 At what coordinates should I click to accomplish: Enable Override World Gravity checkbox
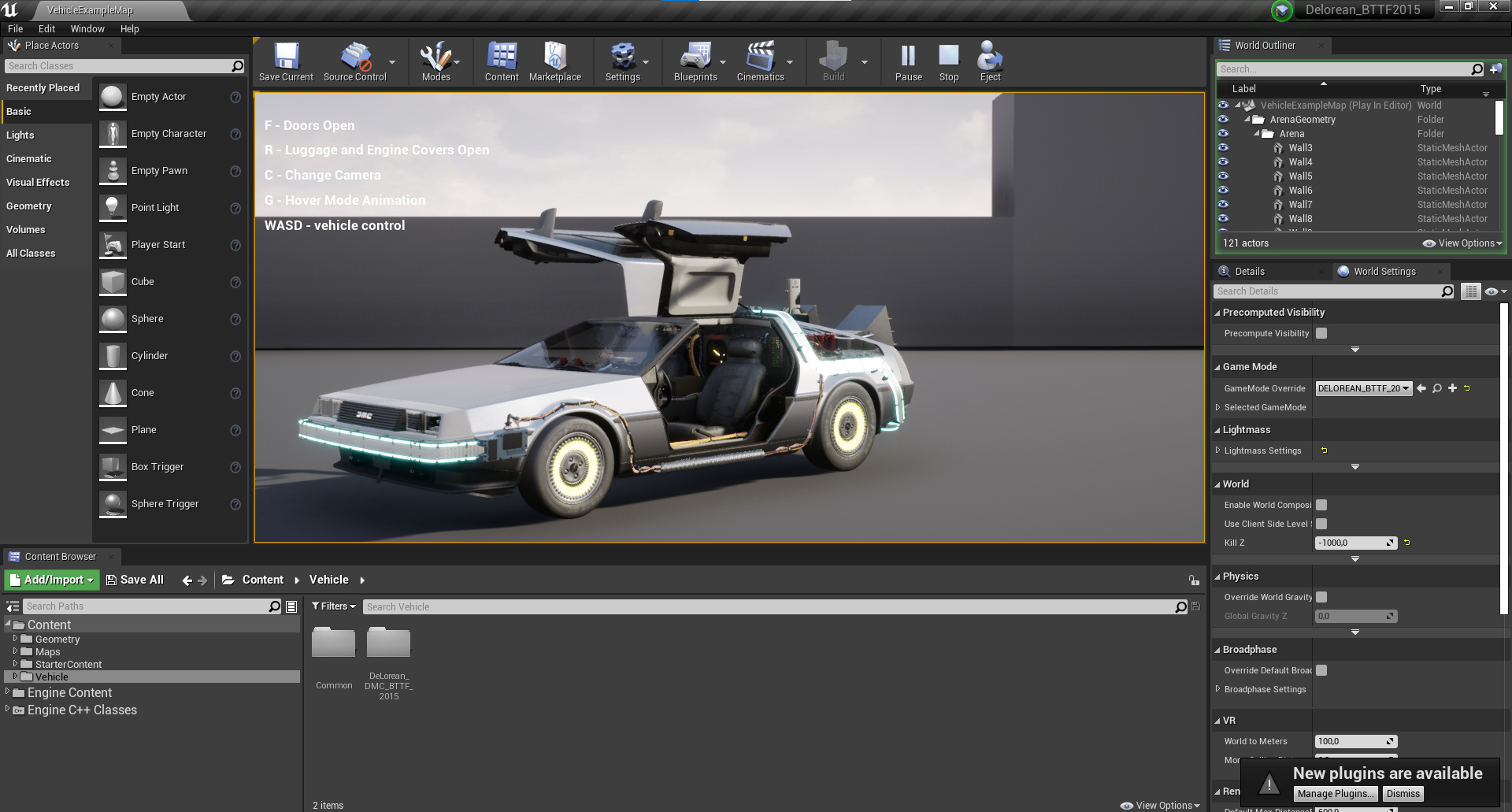(1321, 597)
